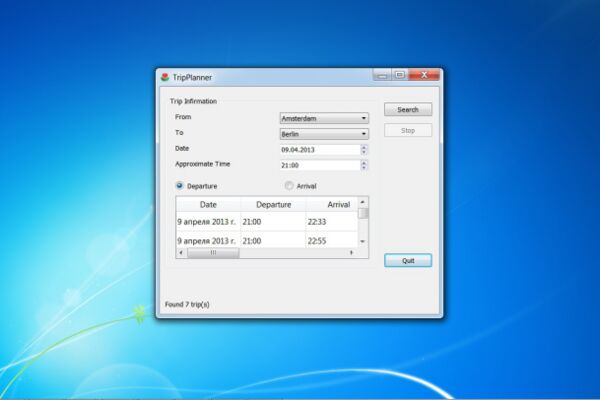
Task: Click the horizontal scrollbar thumb
Action: coord(213,253)
